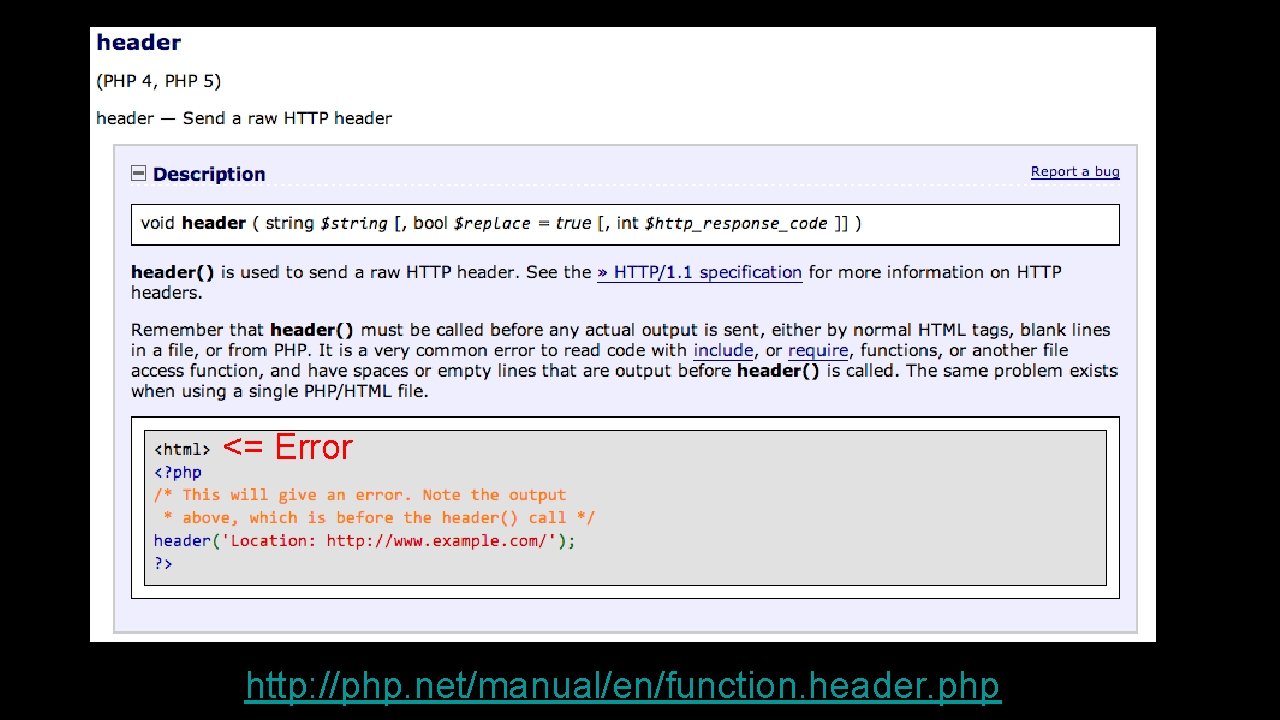Open the include function link
Image resolution: width=1280 pixels, height=720 pixels.
pos(723,351)
